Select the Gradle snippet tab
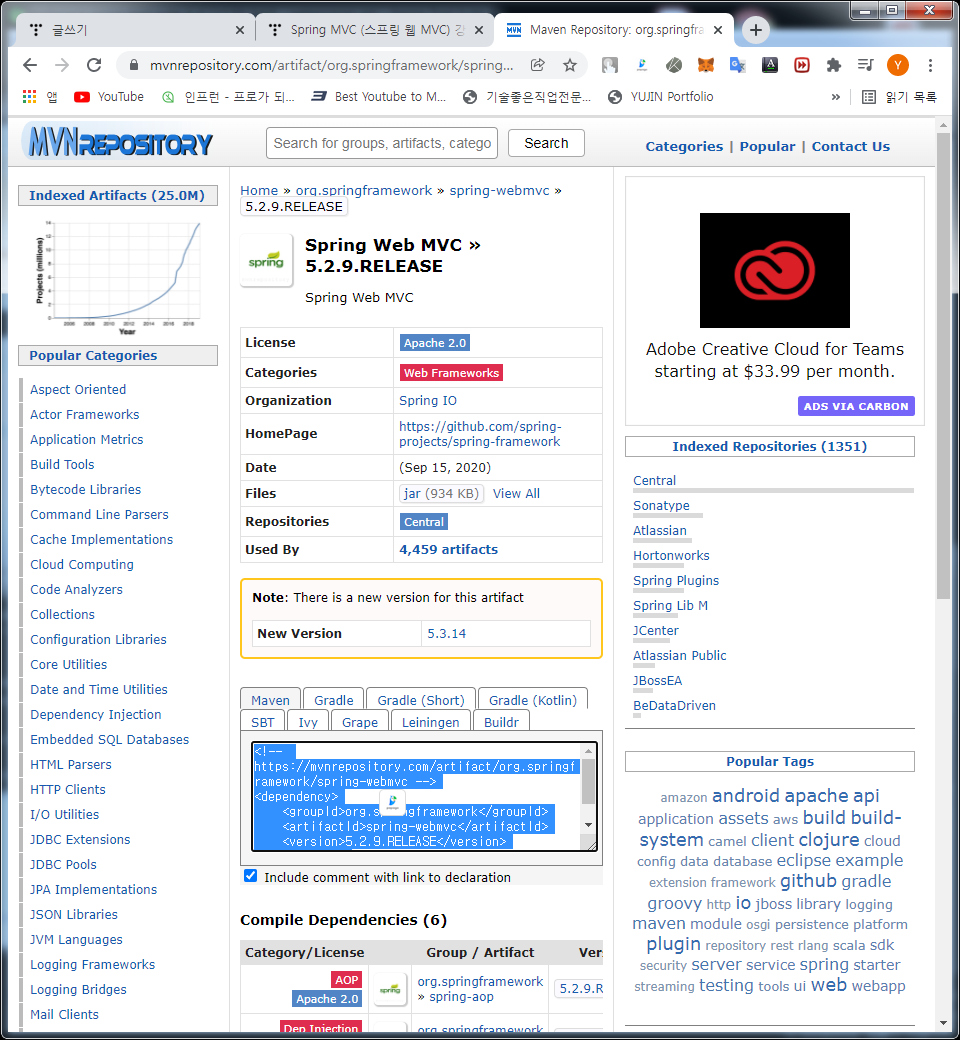The image size is (960, 1040). [333, 700]
